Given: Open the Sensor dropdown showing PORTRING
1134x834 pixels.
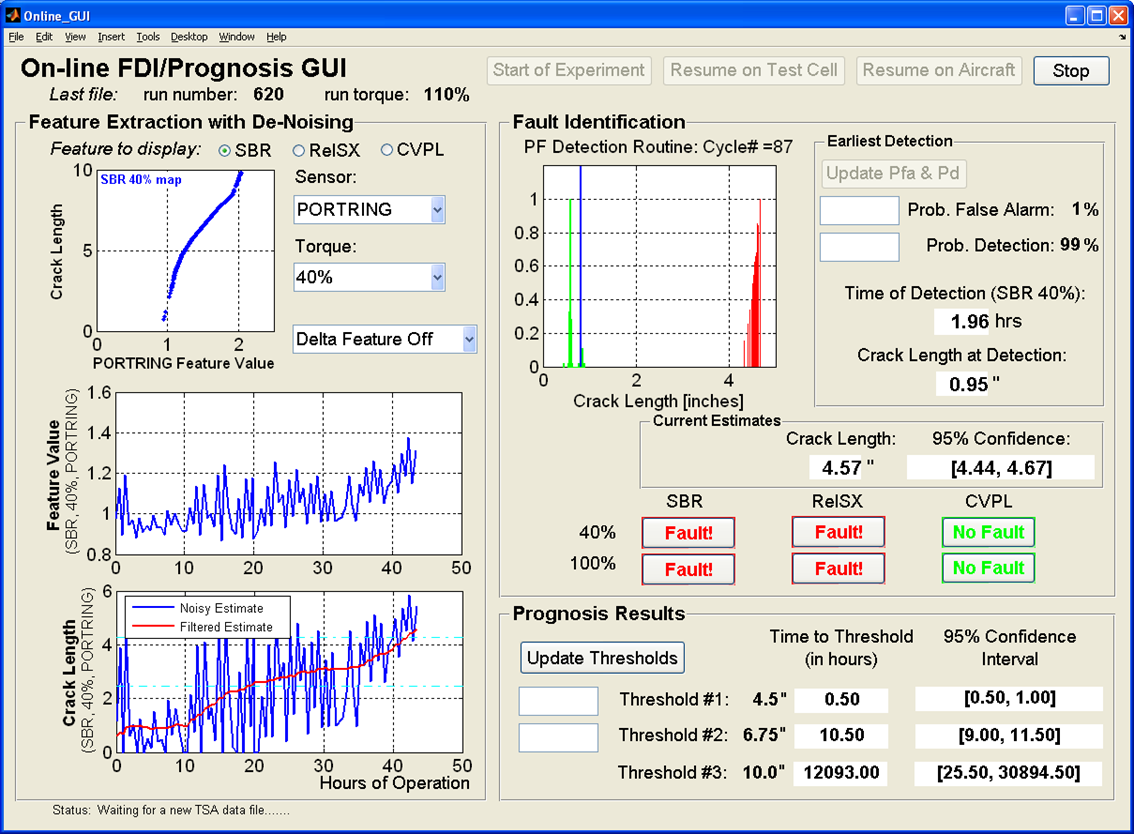Looking at the screenshot, I should click(x=369, y=210).
